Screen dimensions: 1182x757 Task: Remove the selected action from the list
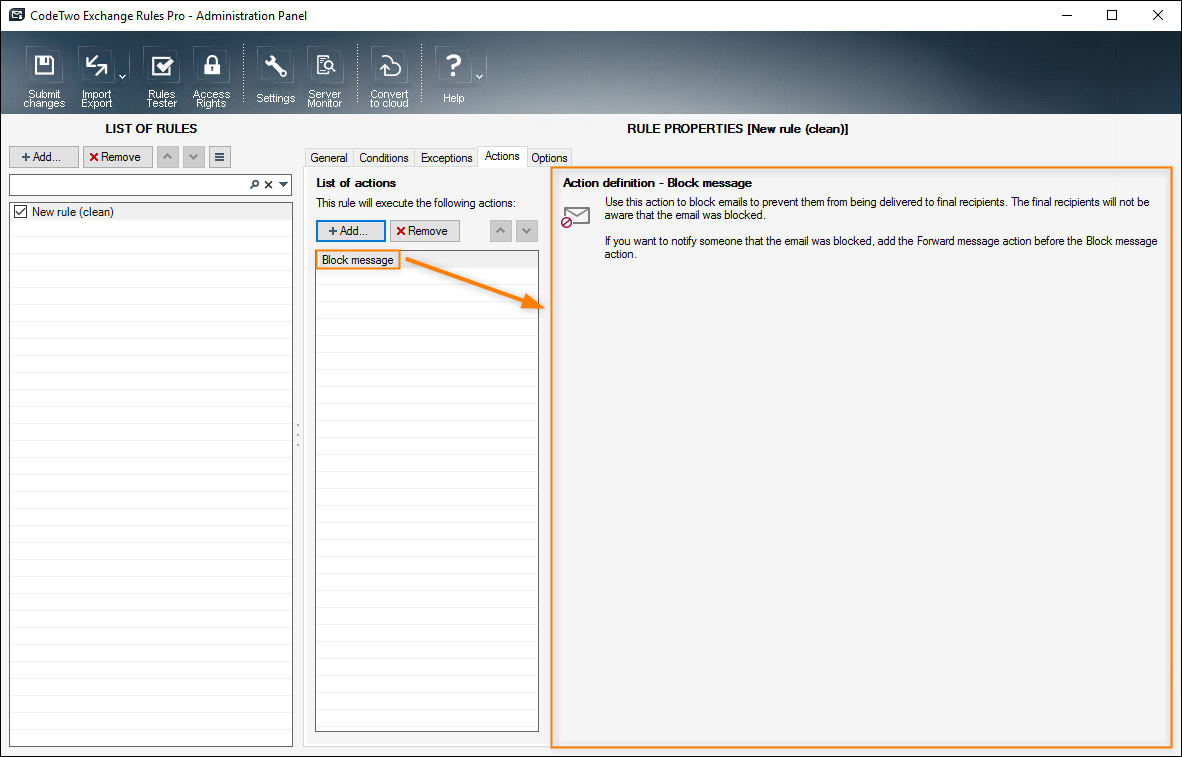point(424,231)
